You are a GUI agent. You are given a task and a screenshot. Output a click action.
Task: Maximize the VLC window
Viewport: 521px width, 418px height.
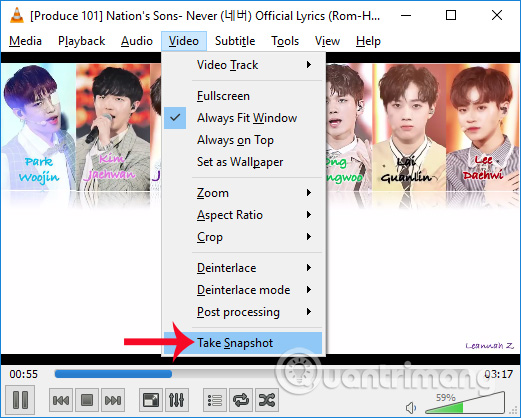coord(451,15)
